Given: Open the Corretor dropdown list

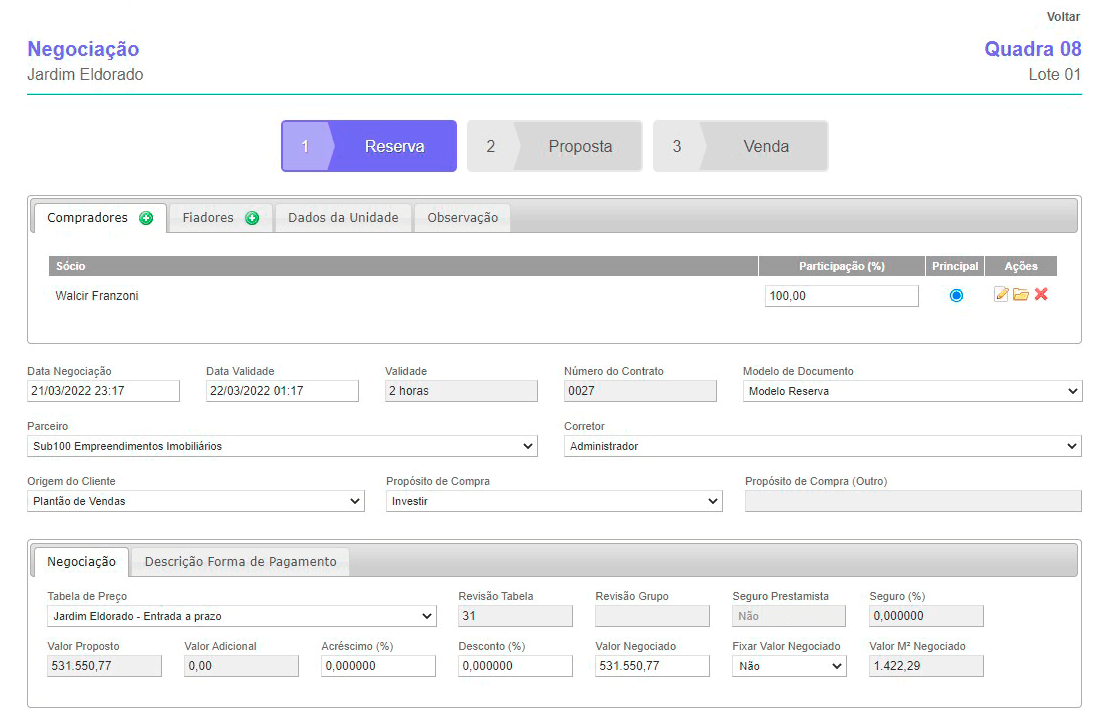Looking at the screenshot, I should (x=822, y=446).
